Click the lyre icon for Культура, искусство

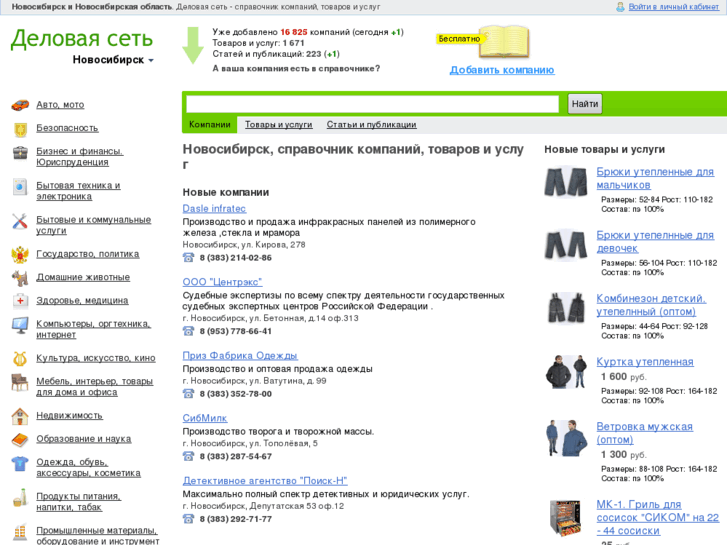click(x=20, y=359)
